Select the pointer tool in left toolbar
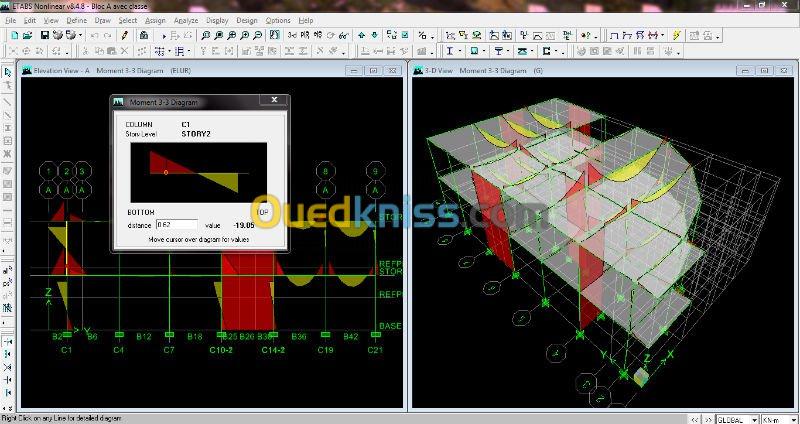 coord(7,73)
